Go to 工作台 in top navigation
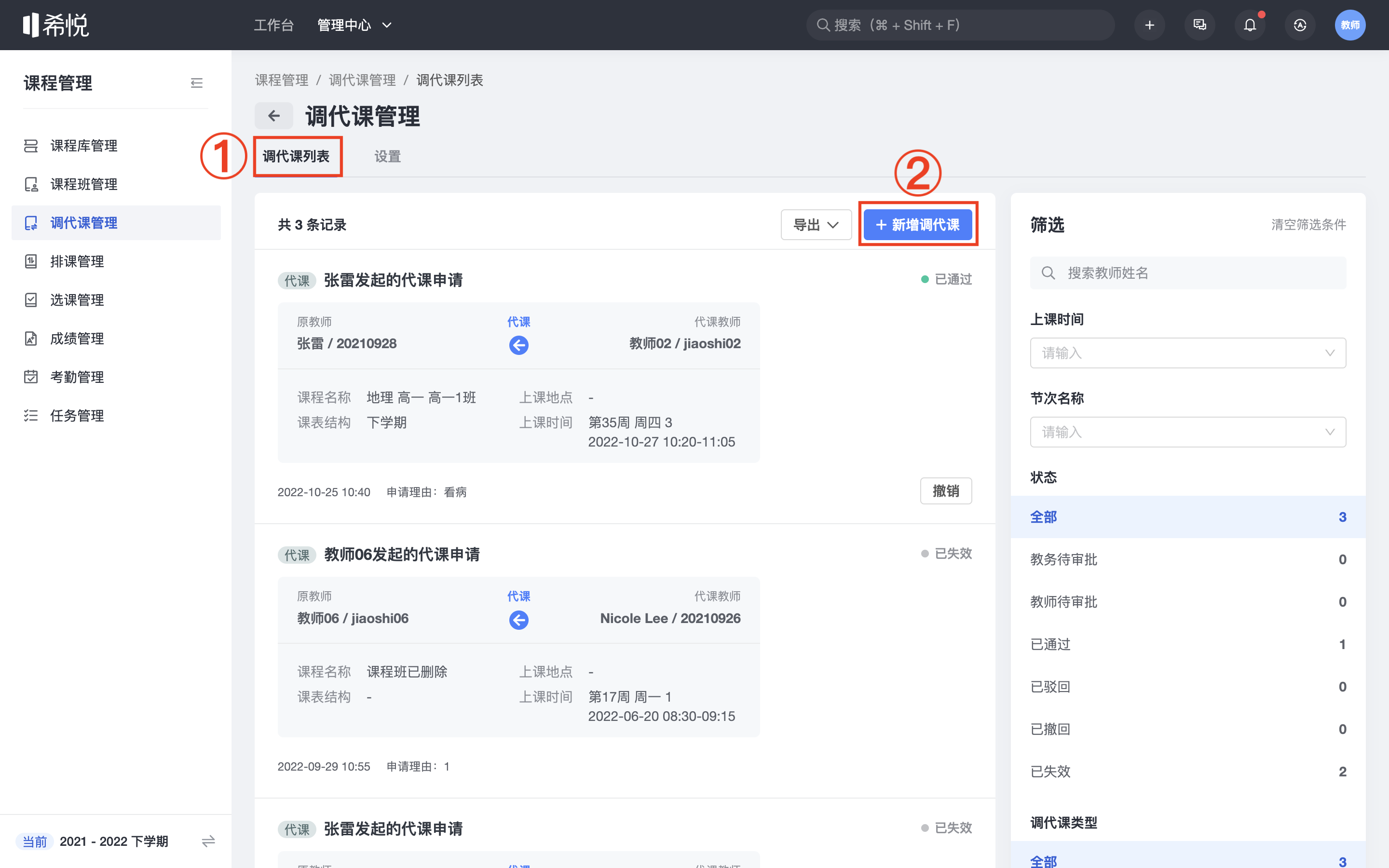This screenshot has width=1389, height=868. (273, 25)
